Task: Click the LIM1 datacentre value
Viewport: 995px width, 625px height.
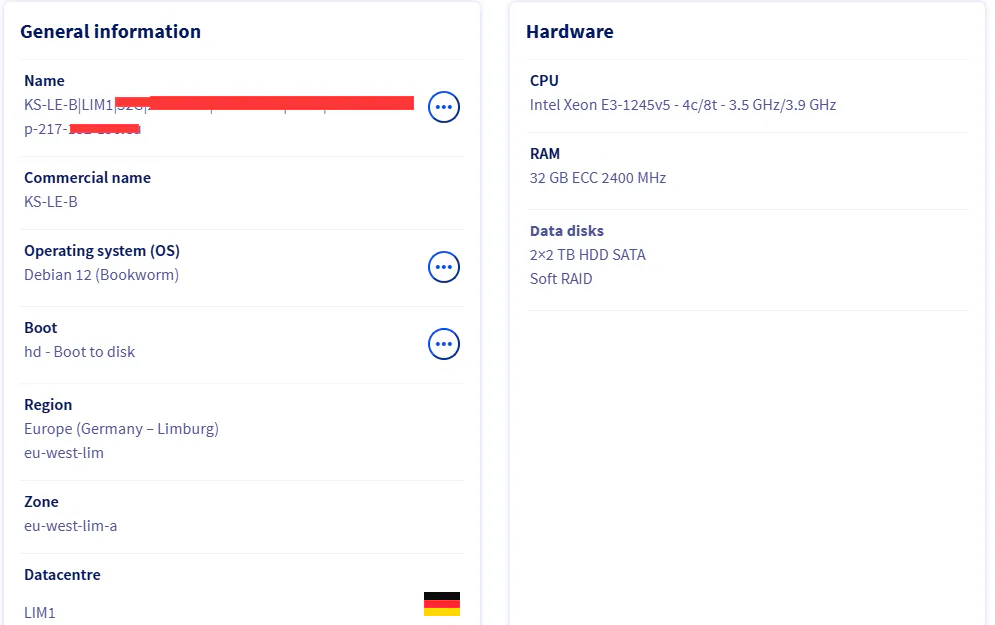Action: click(39, 613)
